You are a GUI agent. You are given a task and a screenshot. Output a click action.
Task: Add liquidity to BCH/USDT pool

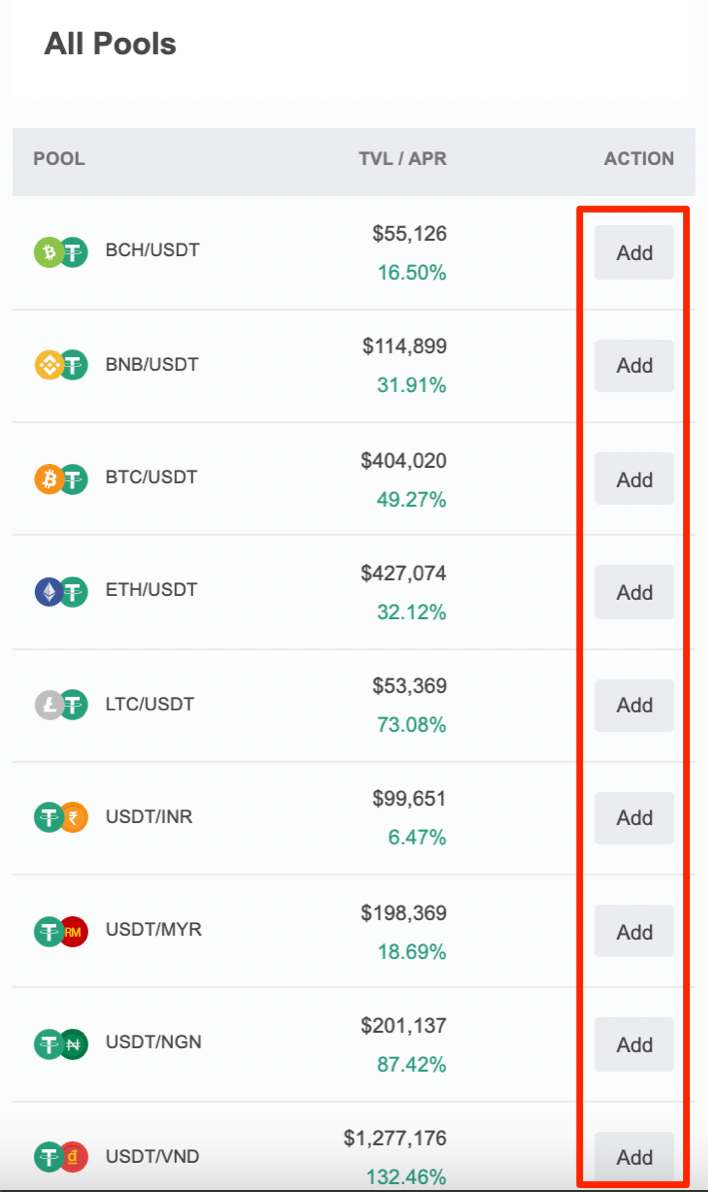point(634,252)
